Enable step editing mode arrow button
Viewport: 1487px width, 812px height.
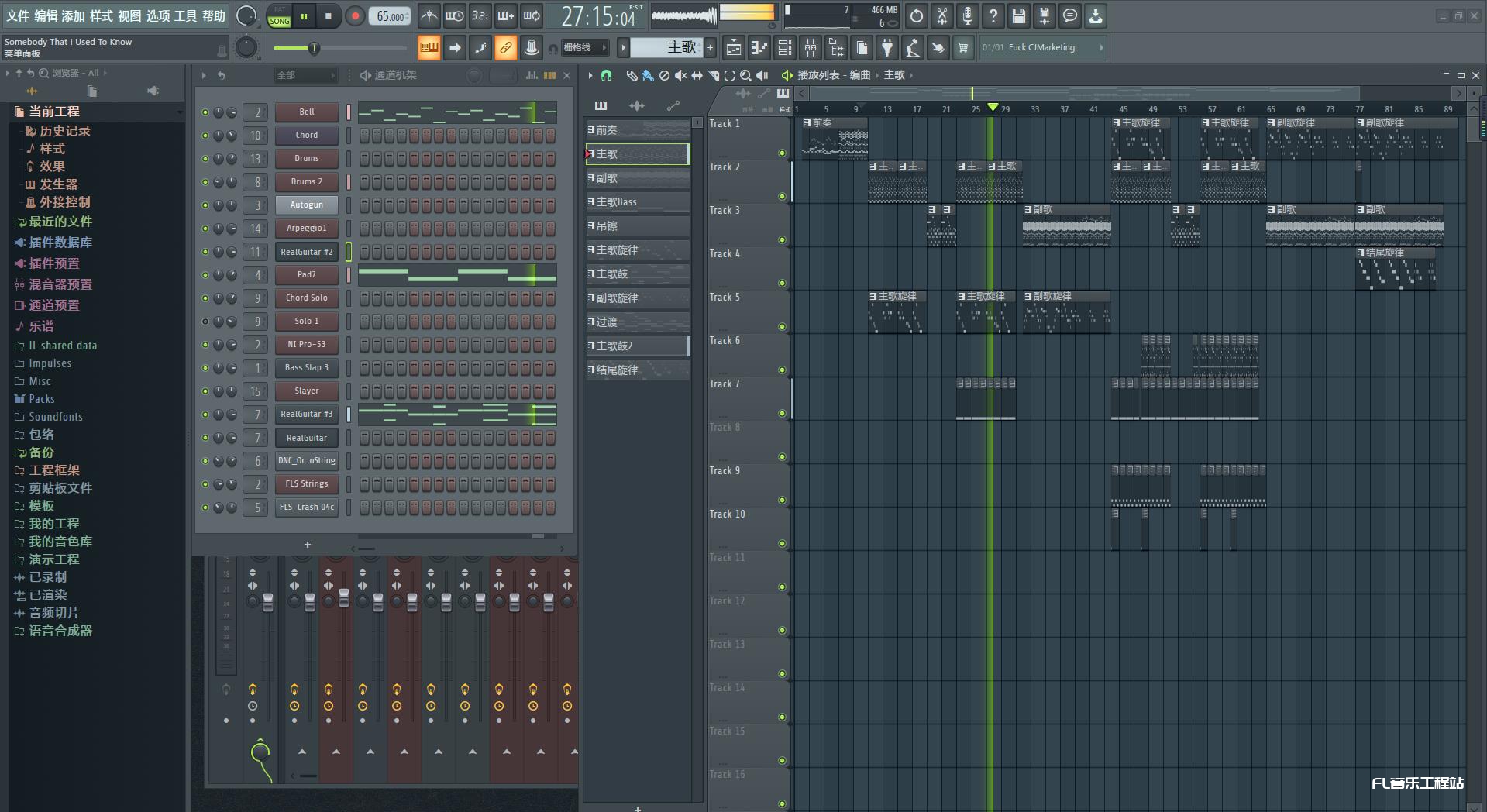pos(455,48)
